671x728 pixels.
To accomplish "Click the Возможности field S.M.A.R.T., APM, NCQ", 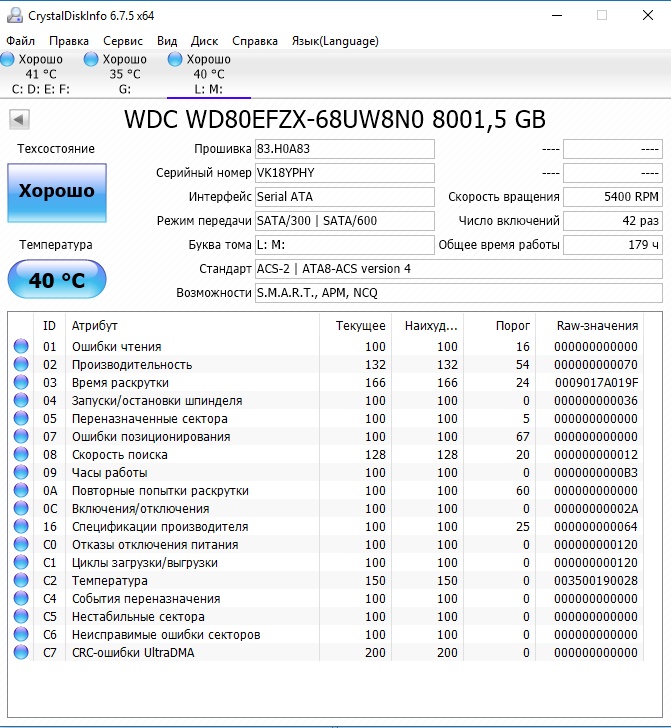I will (459, 293).
